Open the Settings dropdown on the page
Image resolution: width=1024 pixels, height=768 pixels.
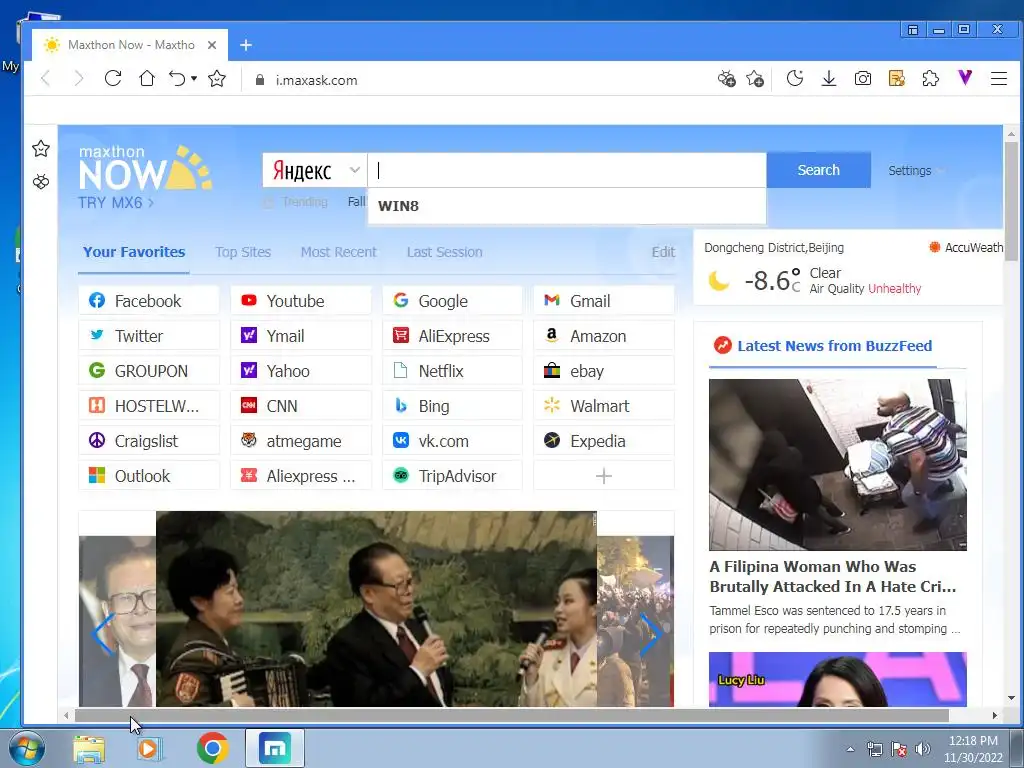pyautogui.click(x=916, y=170)
